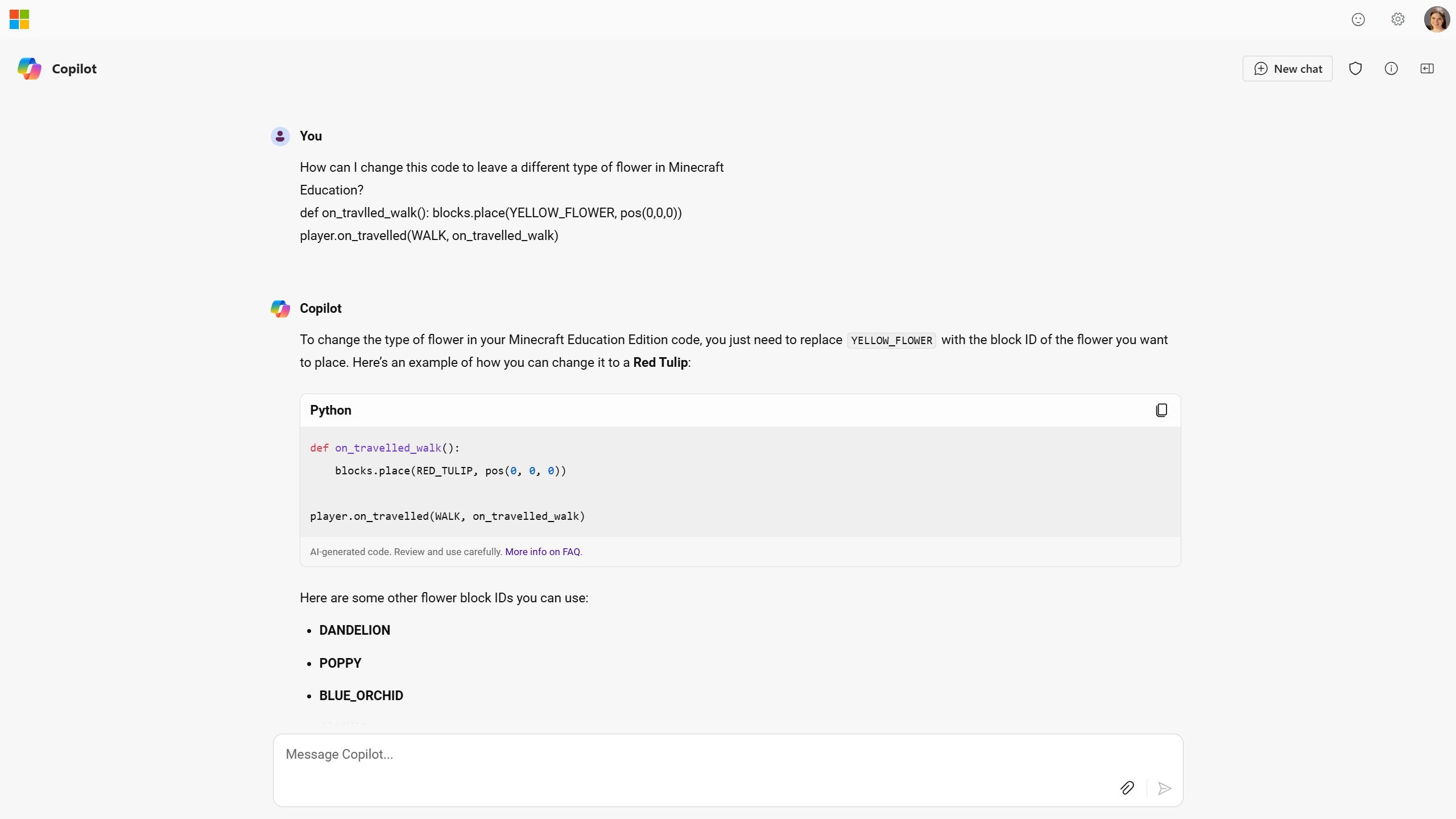Select the BLUE_ORCHID list item
1456x819 pixels.
click(x=361, y=696)
